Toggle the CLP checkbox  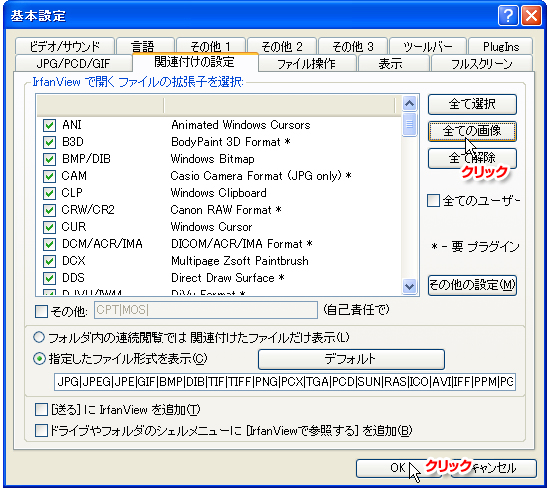49,193
